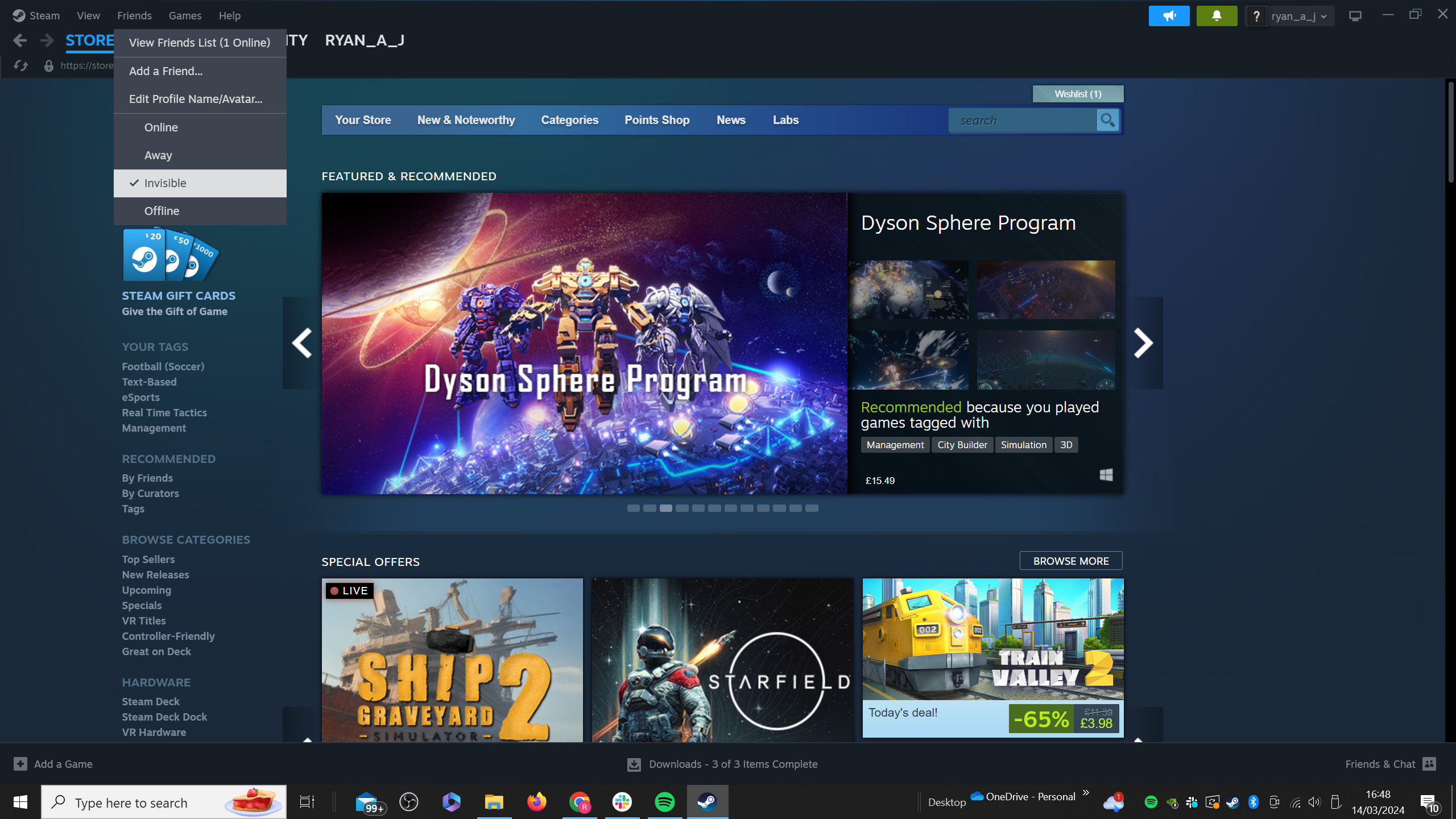Open the Labs tab
Screen dimensions: 1456x819
(785, 120)
